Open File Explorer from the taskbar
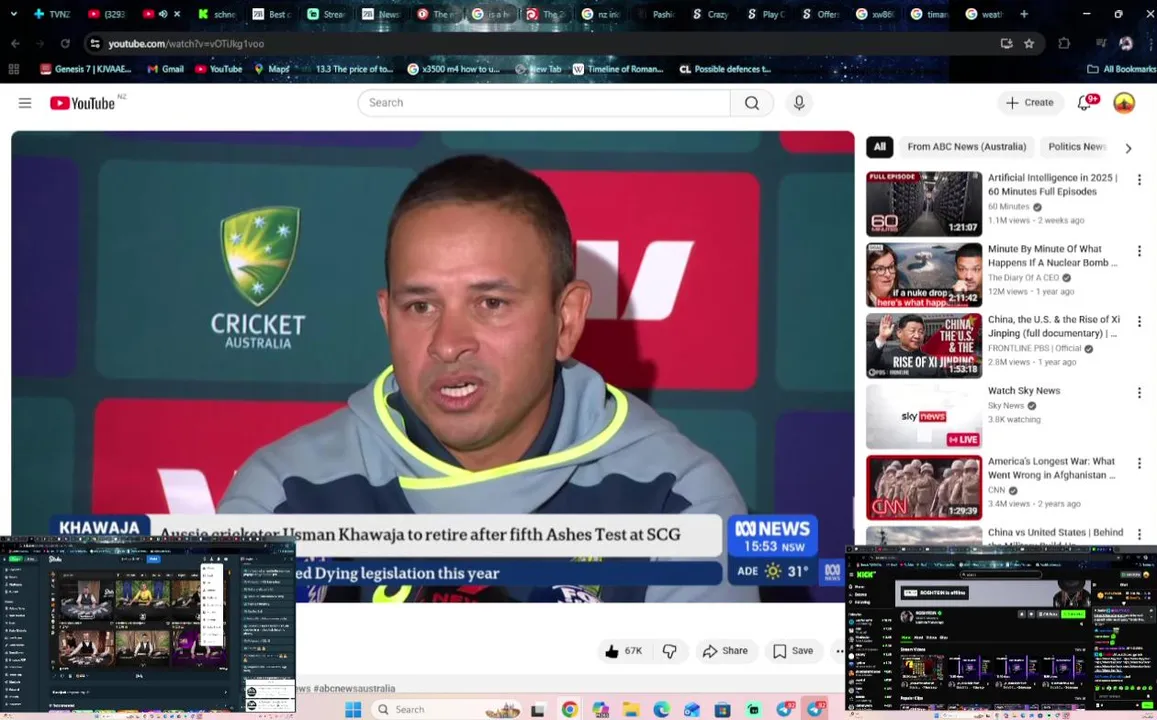 pyautogui.click(x=631, y=710)
